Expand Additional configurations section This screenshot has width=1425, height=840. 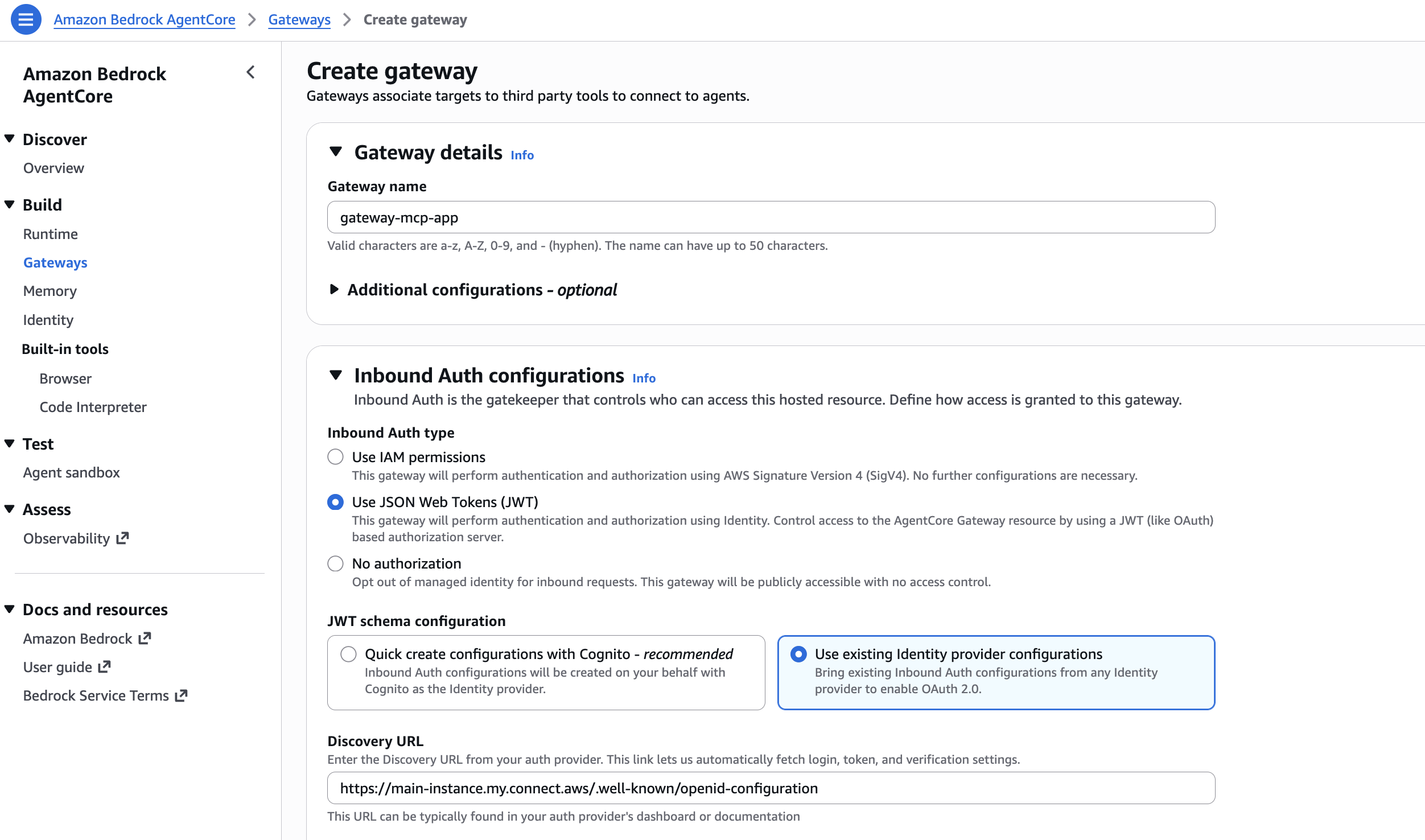333,289
